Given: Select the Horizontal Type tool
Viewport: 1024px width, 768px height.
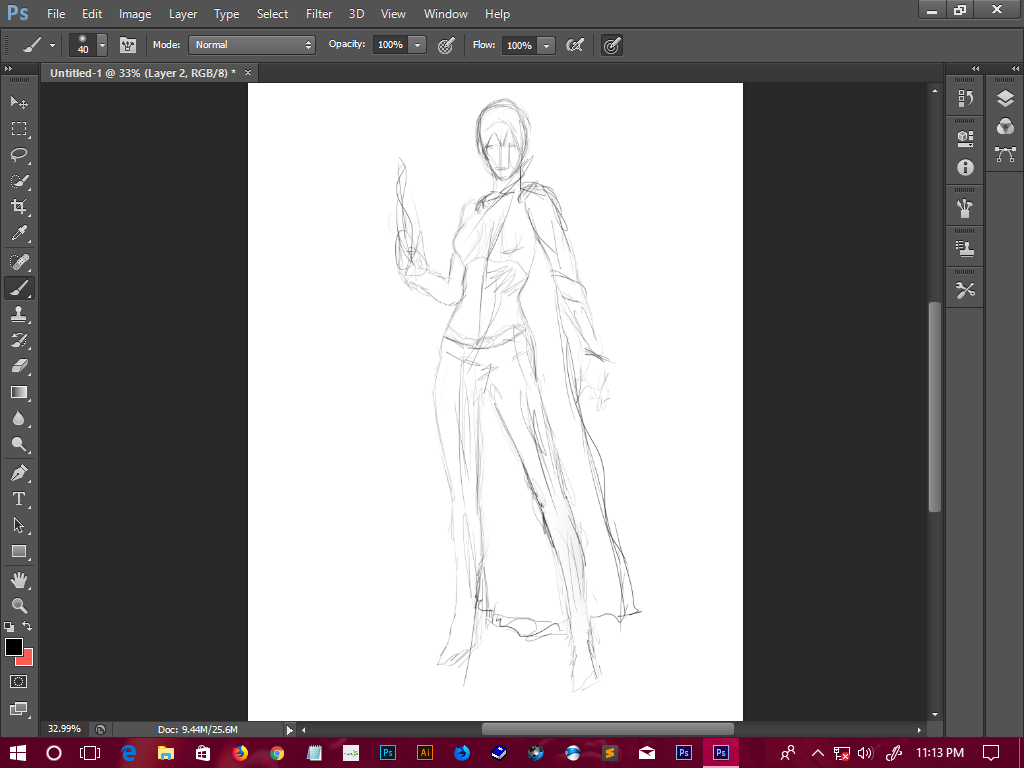Looking at the screenshot, I should click(19, 499).
